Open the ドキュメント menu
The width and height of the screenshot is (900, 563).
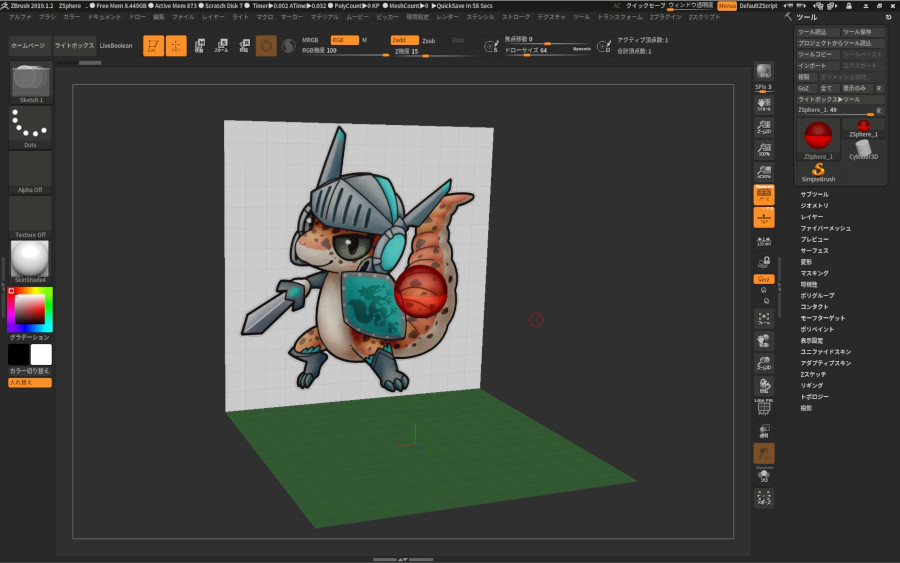104,17
